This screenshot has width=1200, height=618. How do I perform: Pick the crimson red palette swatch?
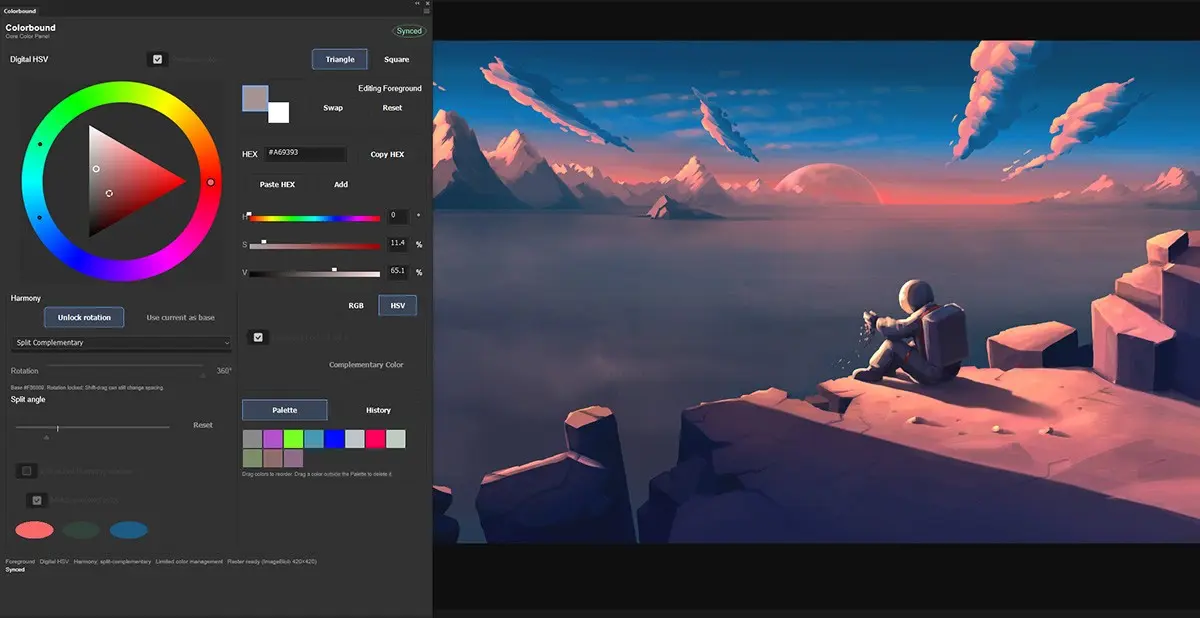coord(375,439)
